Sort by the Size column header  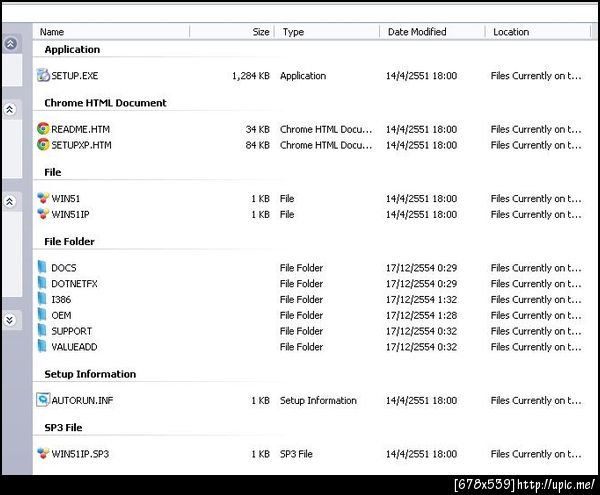pos(232,32)
